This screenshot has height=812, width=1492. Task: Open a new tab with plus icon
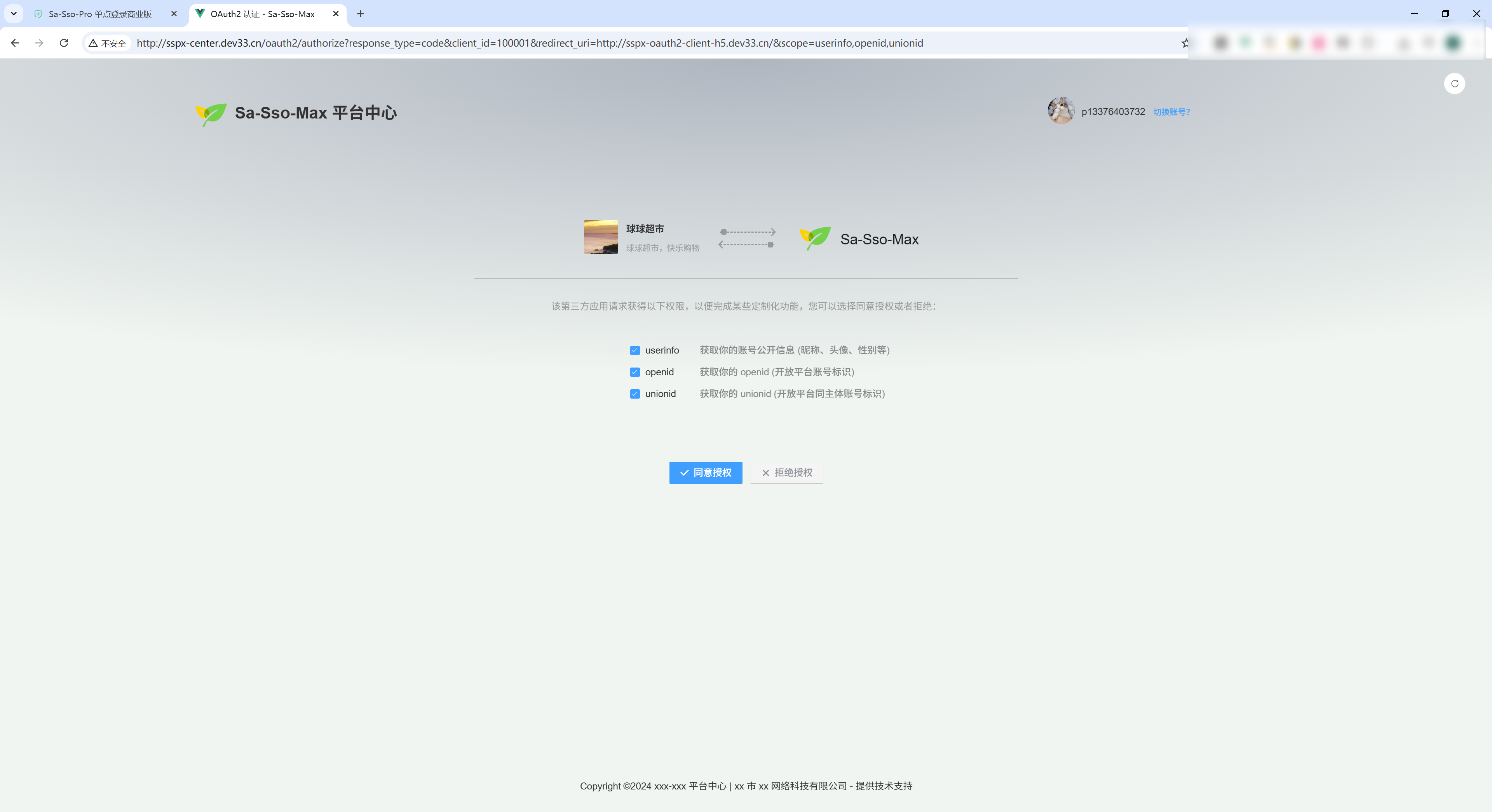click(x=360, y=14)
